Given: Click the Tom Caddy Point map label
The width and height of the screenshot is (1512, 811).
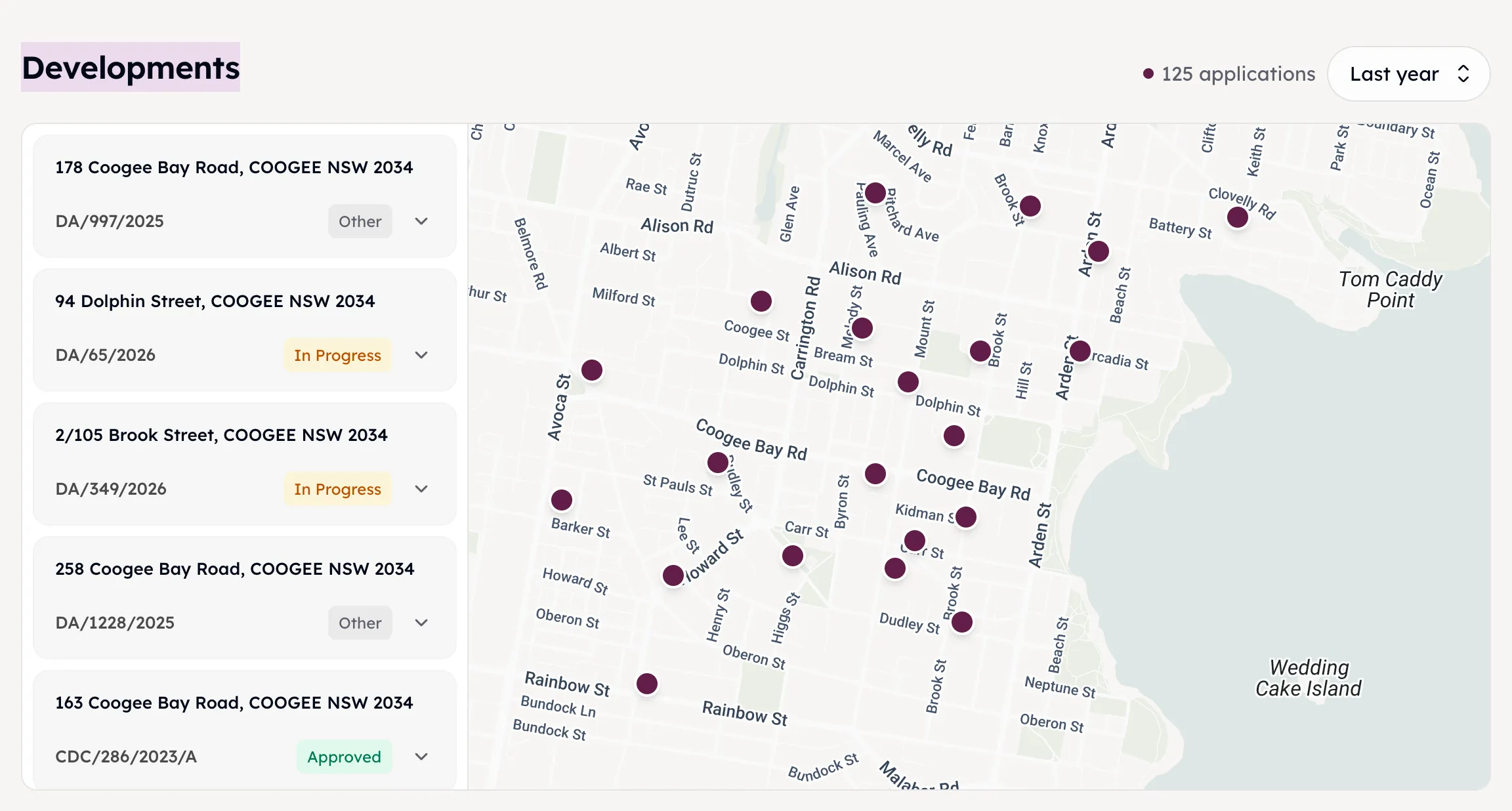Looking at the screenshot, I should (1391, 289).
